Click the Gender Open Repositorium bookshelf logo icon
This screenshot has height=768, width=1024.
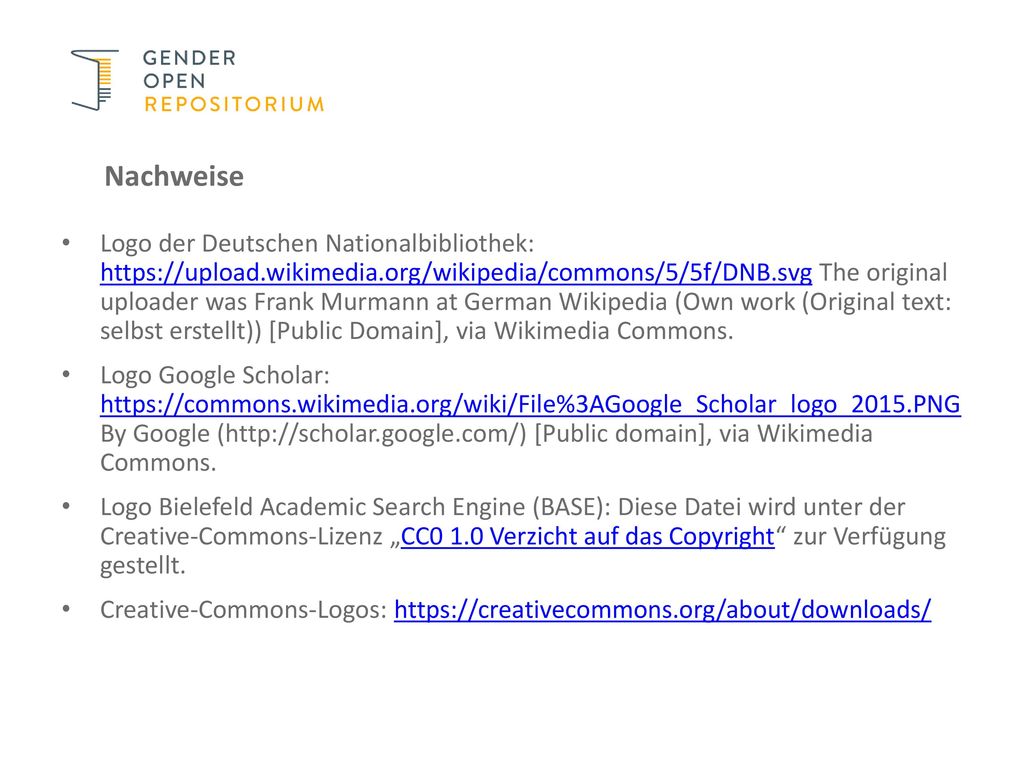coord(95,80)
